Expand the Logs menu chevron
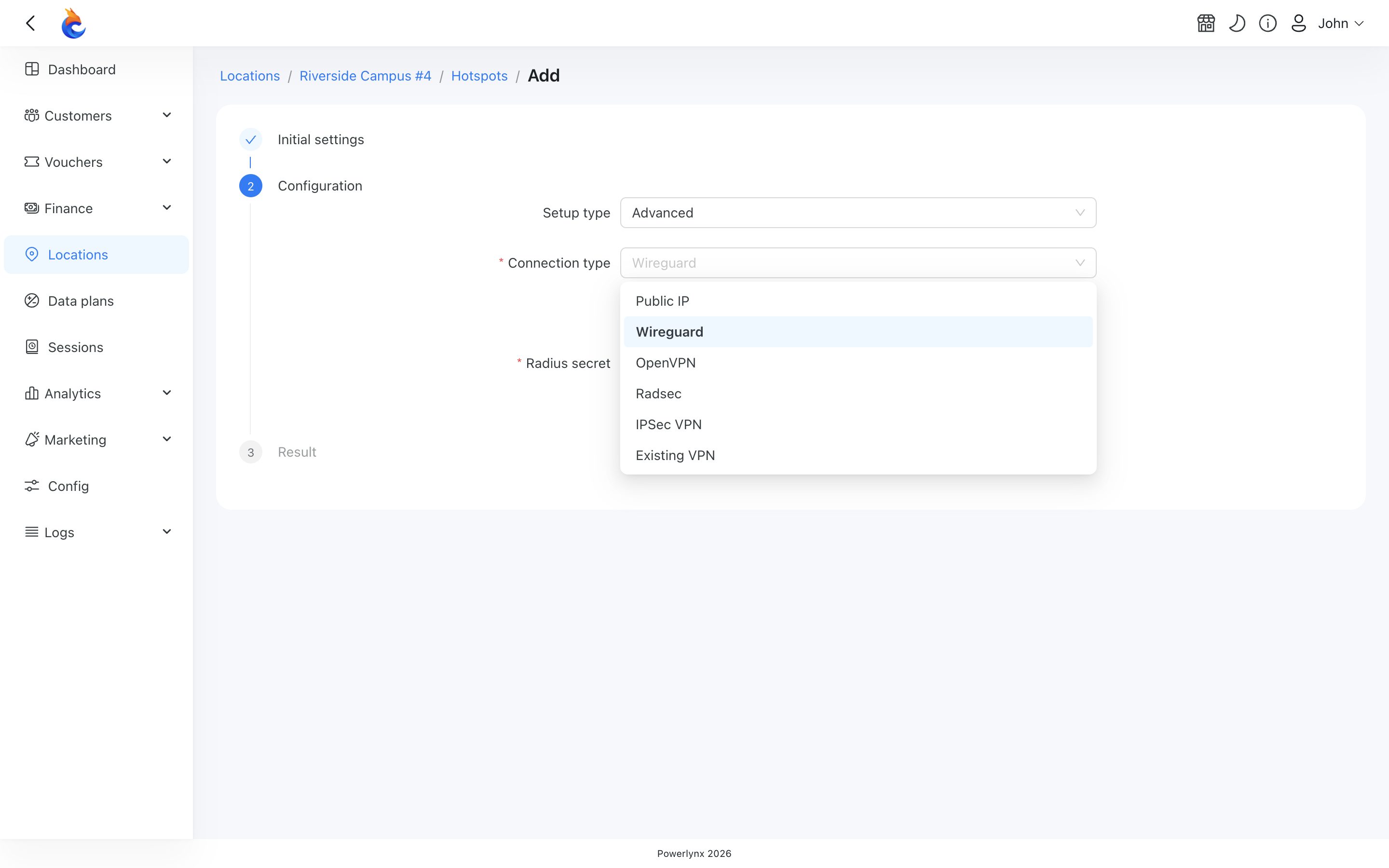The height and width of the screenshot is (868, 1389). point(167,532)
